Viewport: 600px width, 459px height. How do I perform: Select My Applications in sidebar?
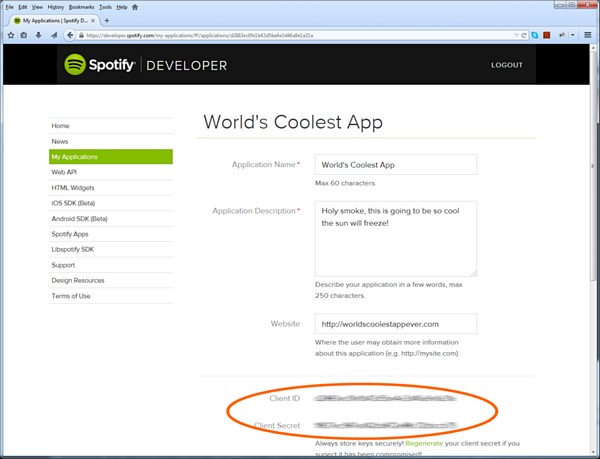point(111,156)
